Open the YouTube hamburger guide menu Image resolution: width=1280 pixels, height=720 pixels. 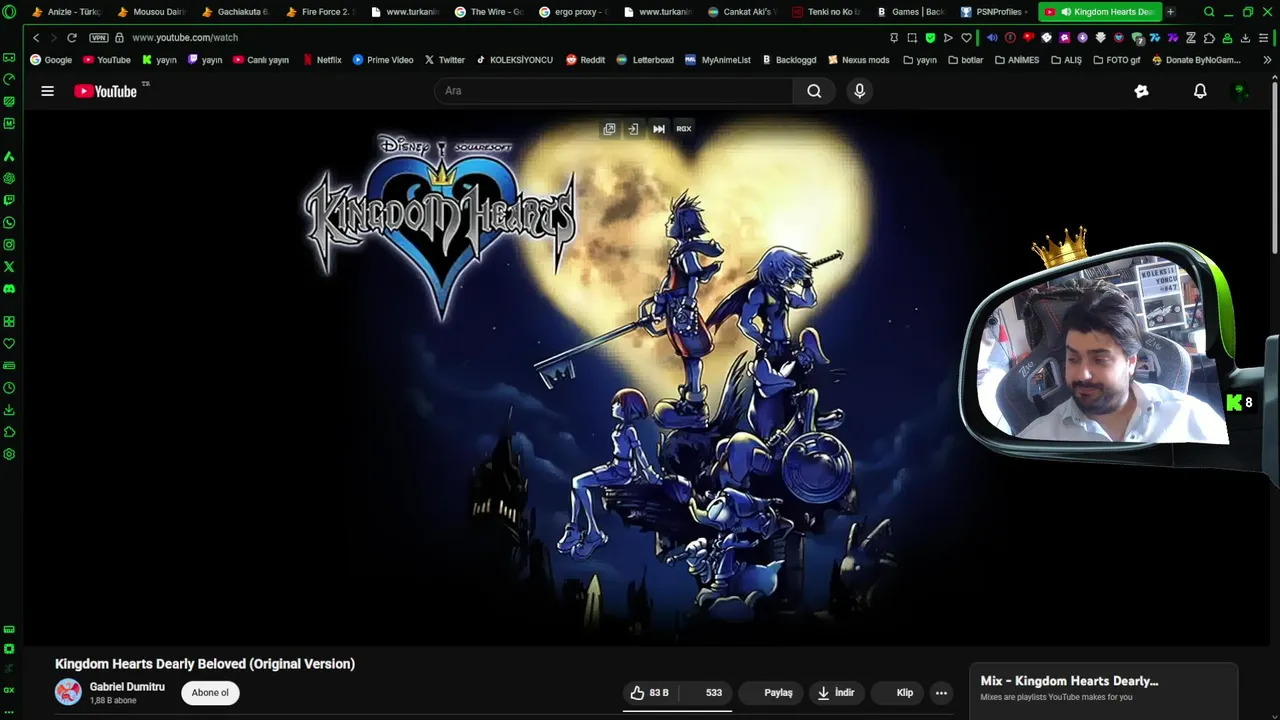click(47, 91)
